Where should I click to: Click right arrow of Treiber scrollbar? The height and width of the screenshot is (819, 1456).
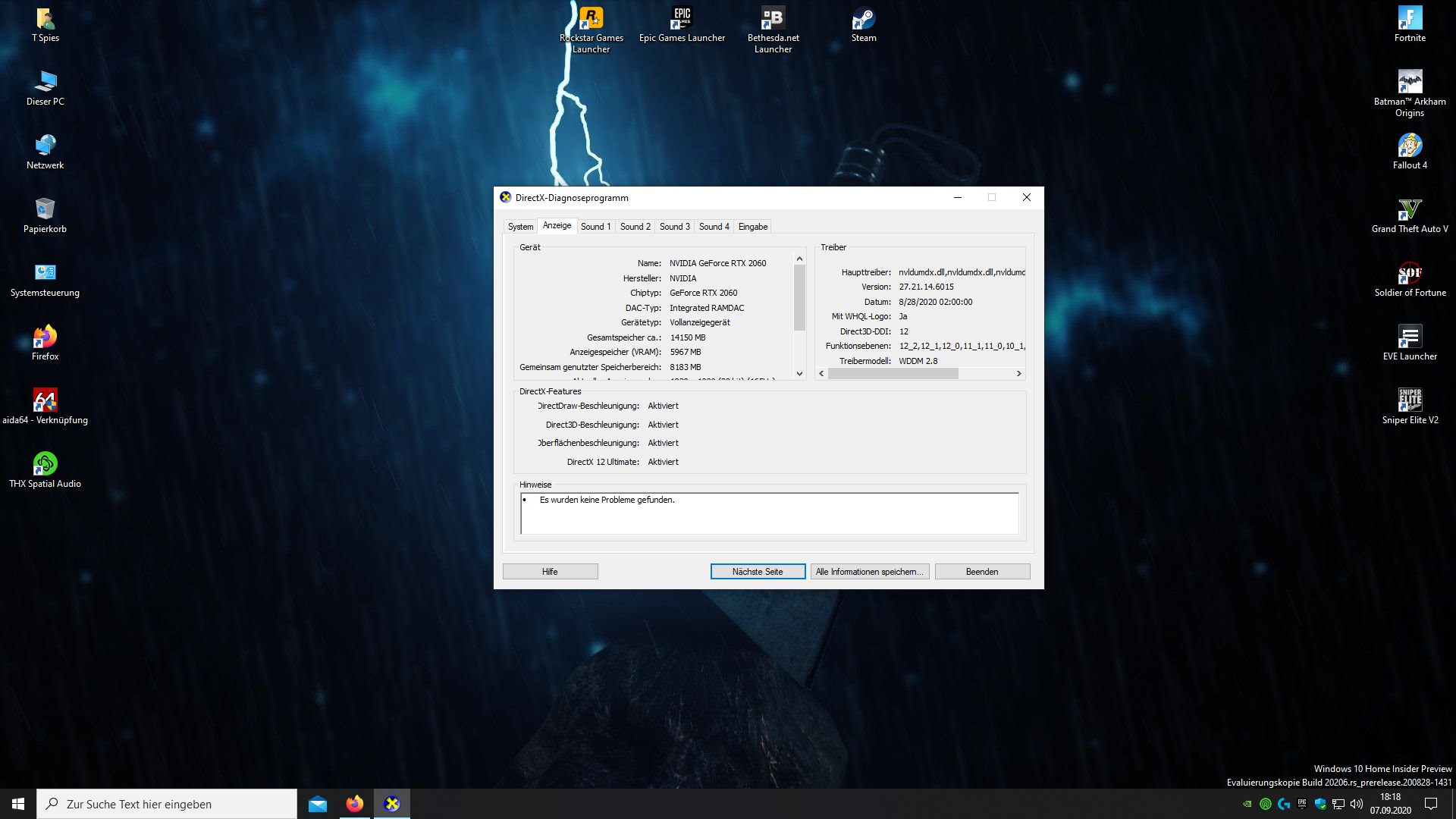[1018, 374]
